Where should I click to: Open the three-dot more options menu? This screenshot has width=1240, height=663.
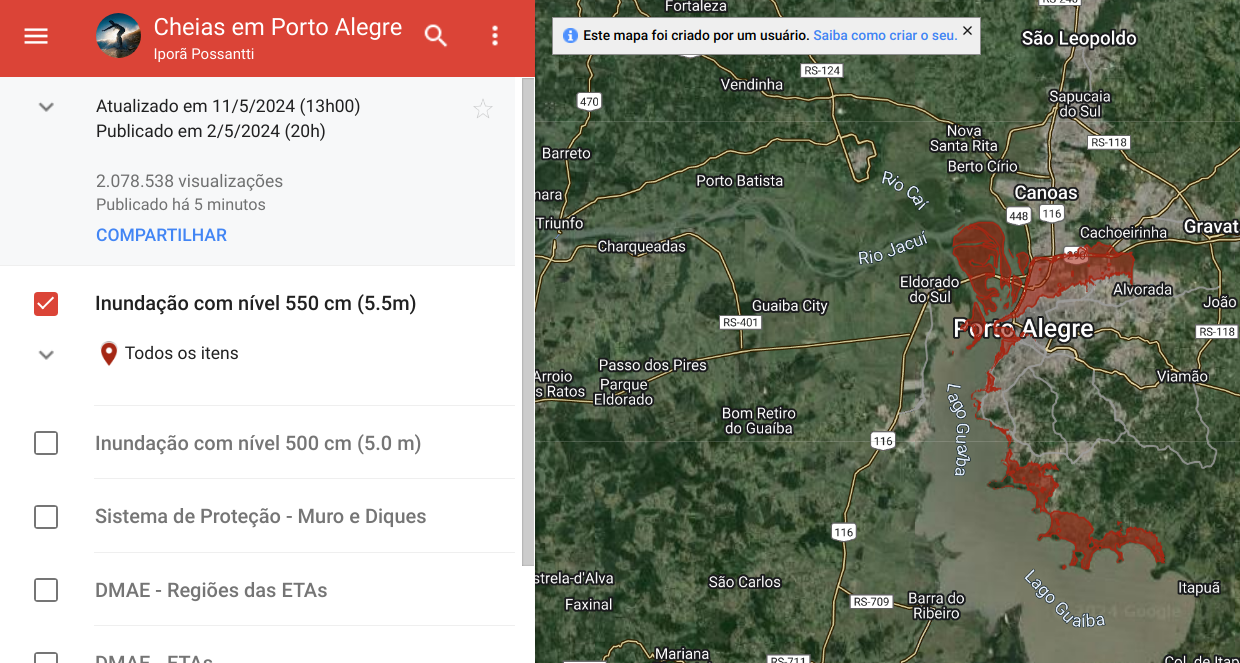[495, 36]
